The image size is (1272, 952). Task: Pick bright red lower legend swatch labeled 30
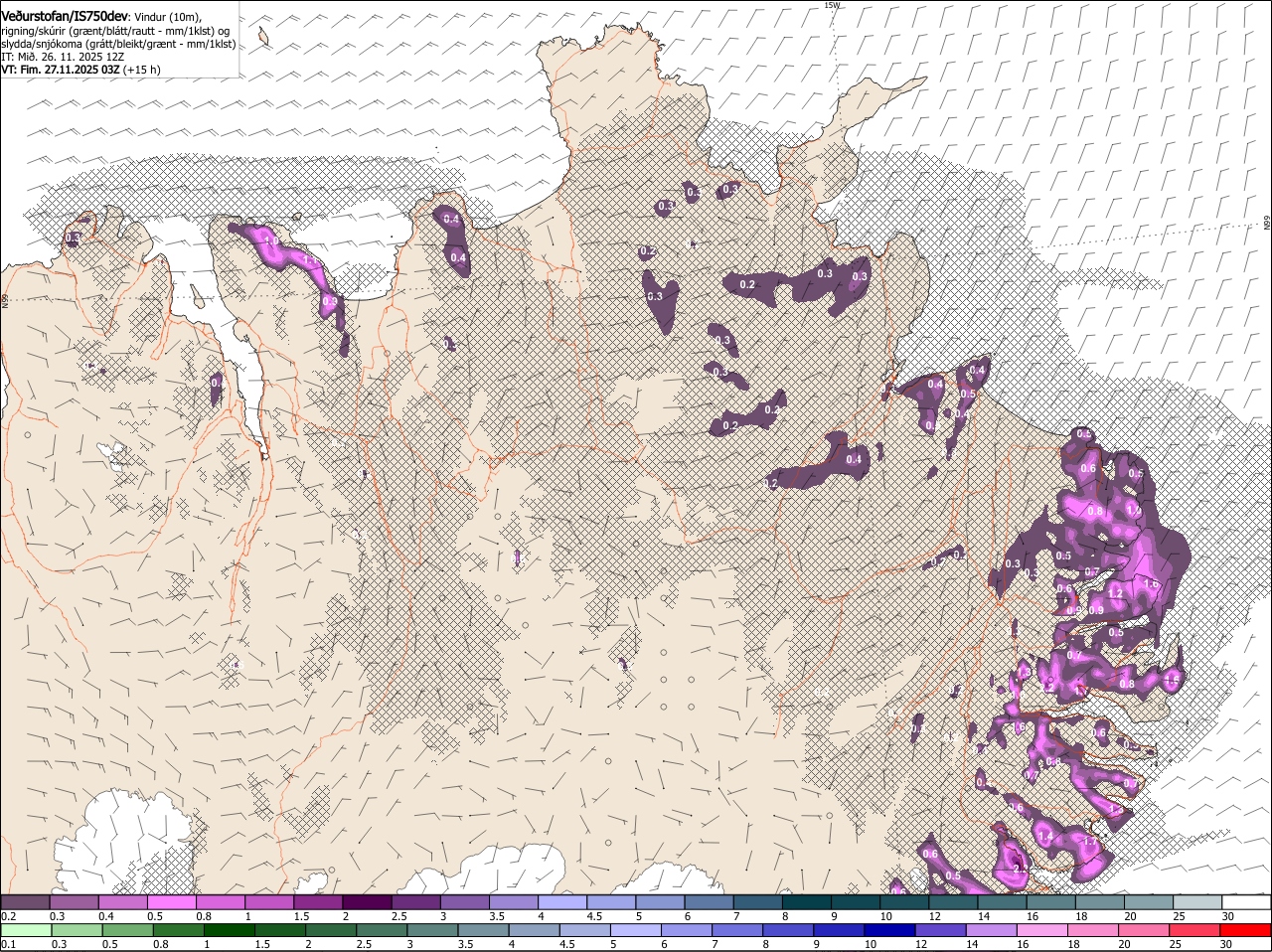coord(1245,930)
